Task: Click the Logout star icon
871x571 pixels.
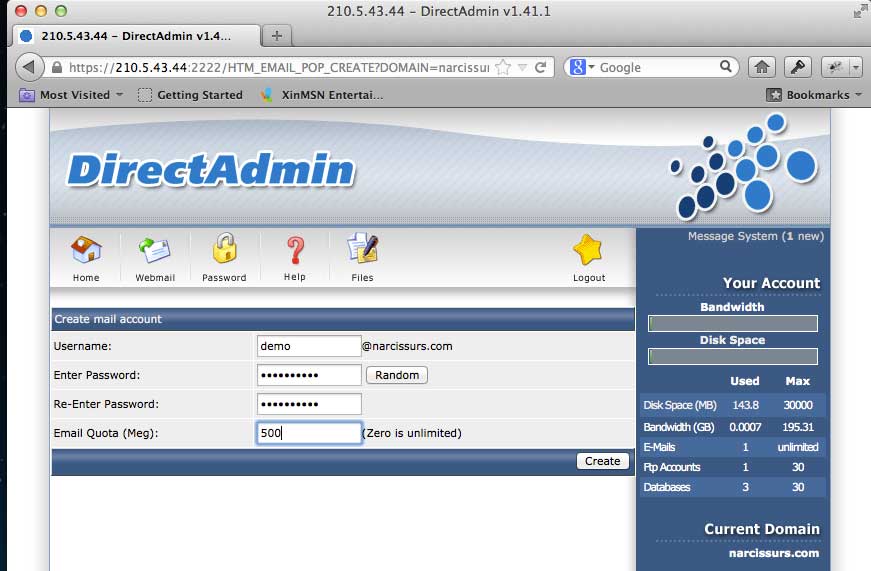Action: (x=588, y=250)
